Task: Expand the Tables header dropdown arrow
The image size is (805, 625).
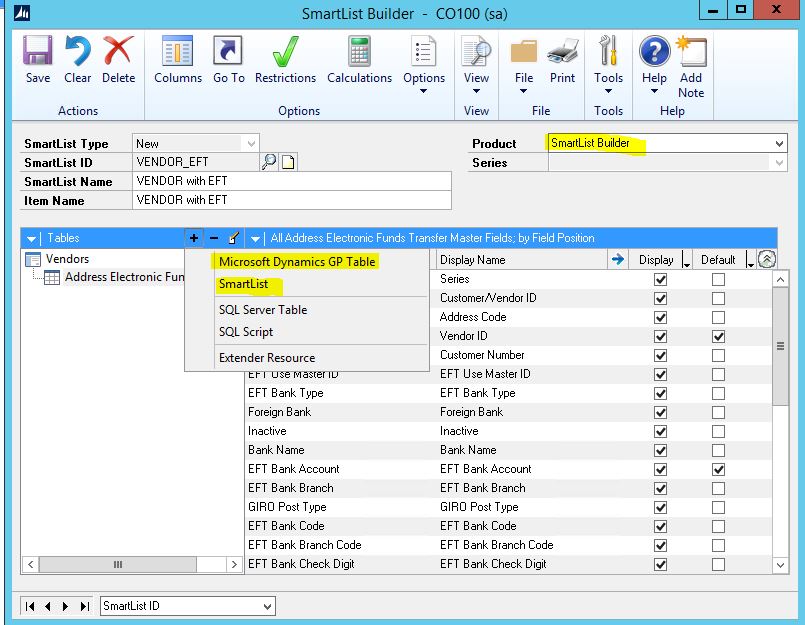Action: pos(31,239)
